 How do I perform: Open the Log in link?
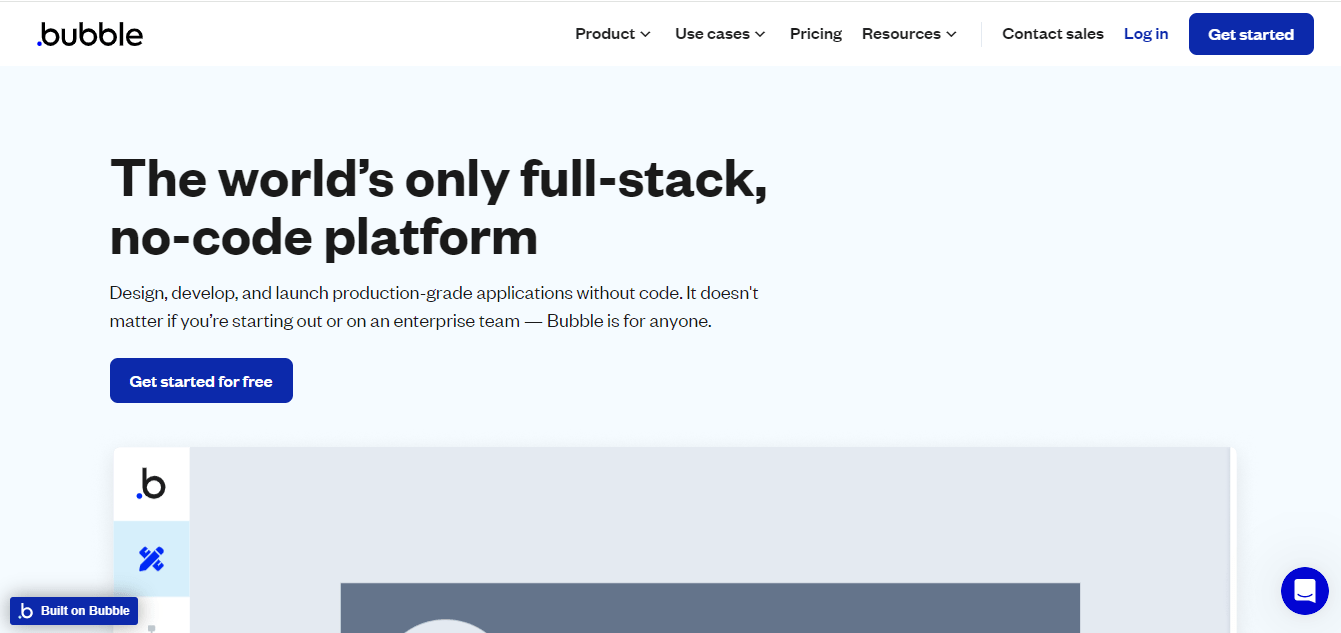tap(1145, 33)
